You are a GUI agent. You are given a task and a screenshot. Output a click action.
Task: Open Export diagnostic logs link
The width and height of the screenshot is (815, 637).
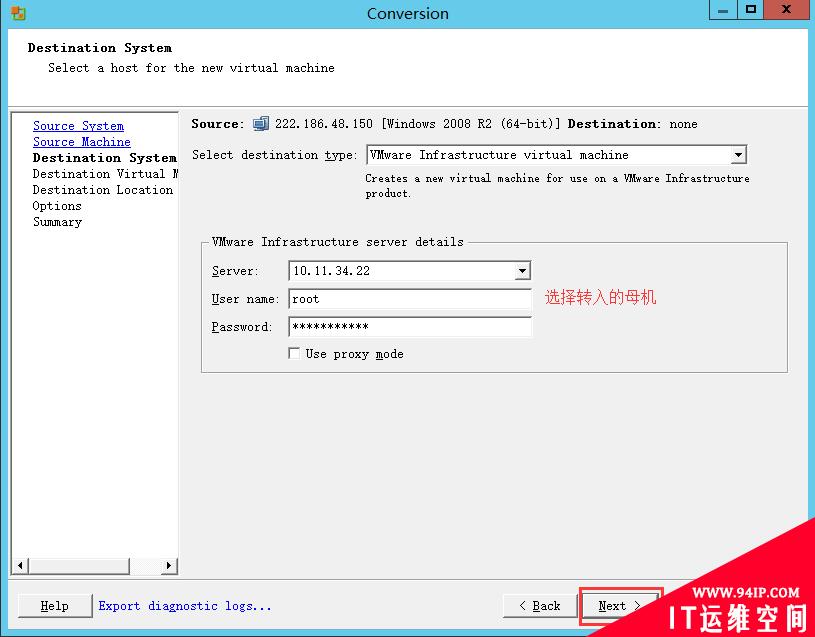[x=185, y=606]
